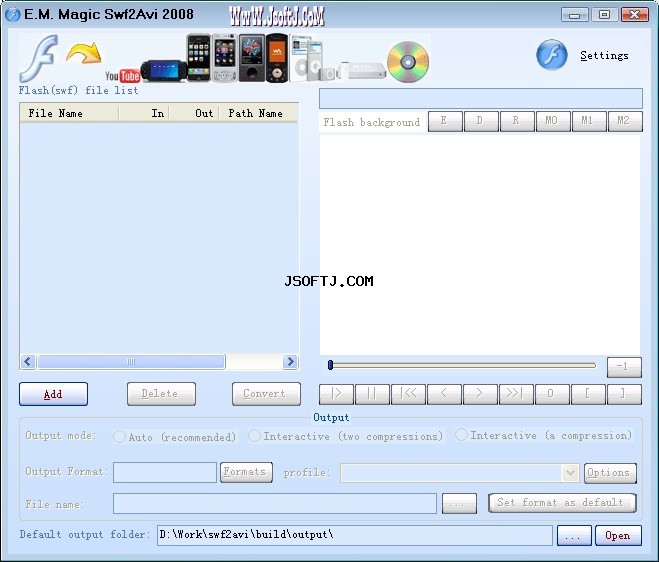The image size is (659, 562).
Task: Step back one frame with < button
Action: (444, 394)
